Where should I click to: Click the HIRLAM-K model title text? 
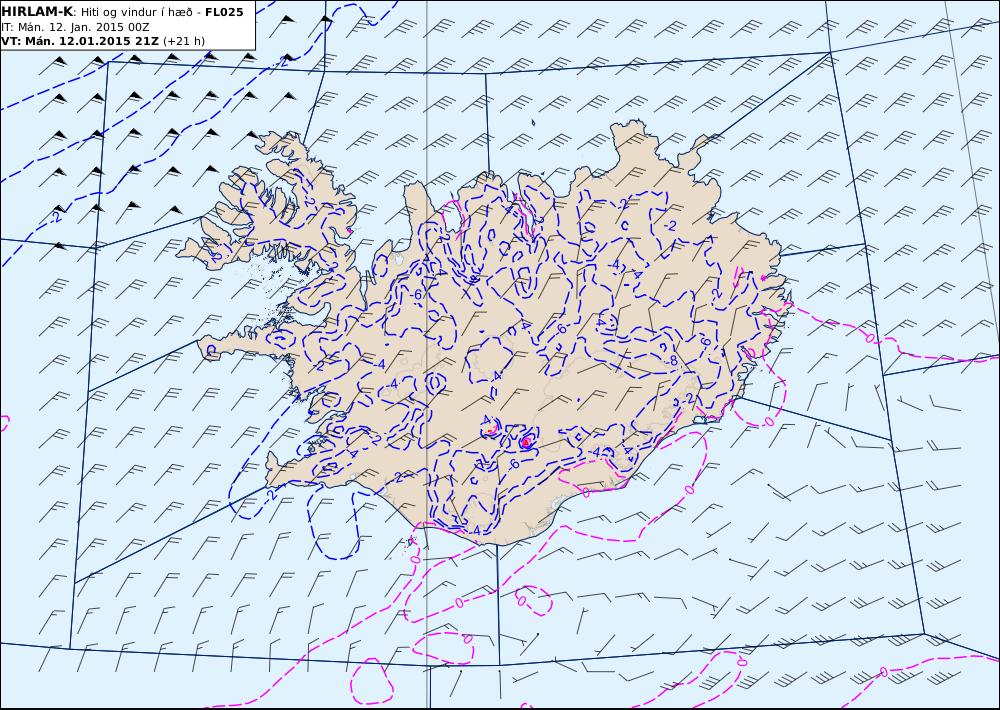(x=37, y=11)
